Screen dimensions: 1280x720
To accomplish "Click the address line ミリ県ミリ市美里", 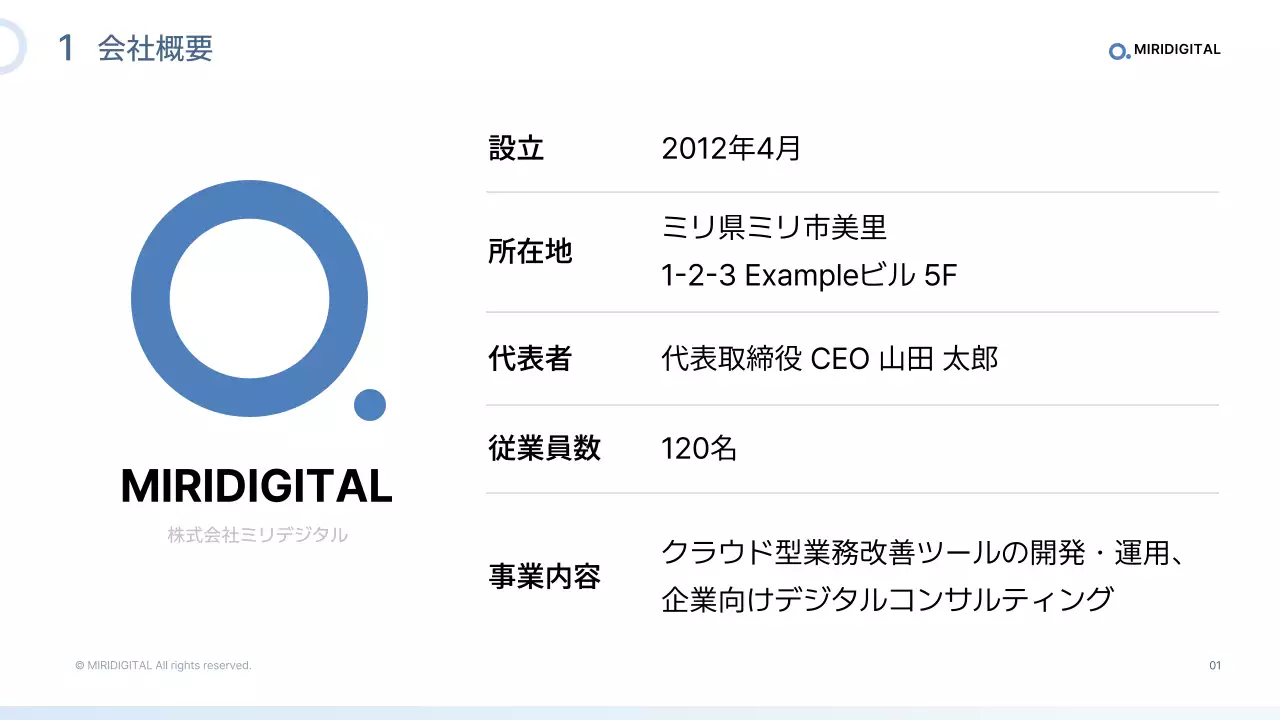I will coord(774,228).
